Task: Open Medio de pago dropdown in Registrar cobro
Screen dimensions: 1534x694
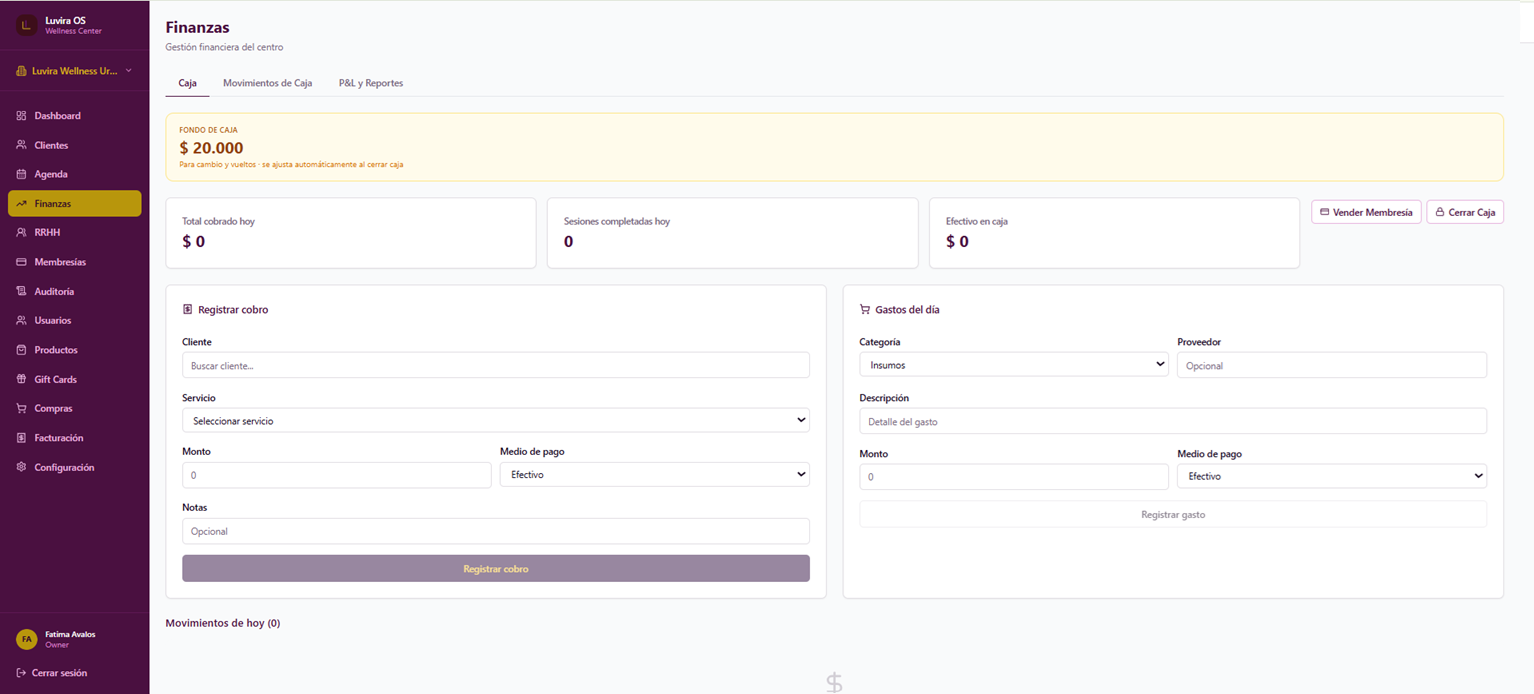Action: tap(655, 475)
